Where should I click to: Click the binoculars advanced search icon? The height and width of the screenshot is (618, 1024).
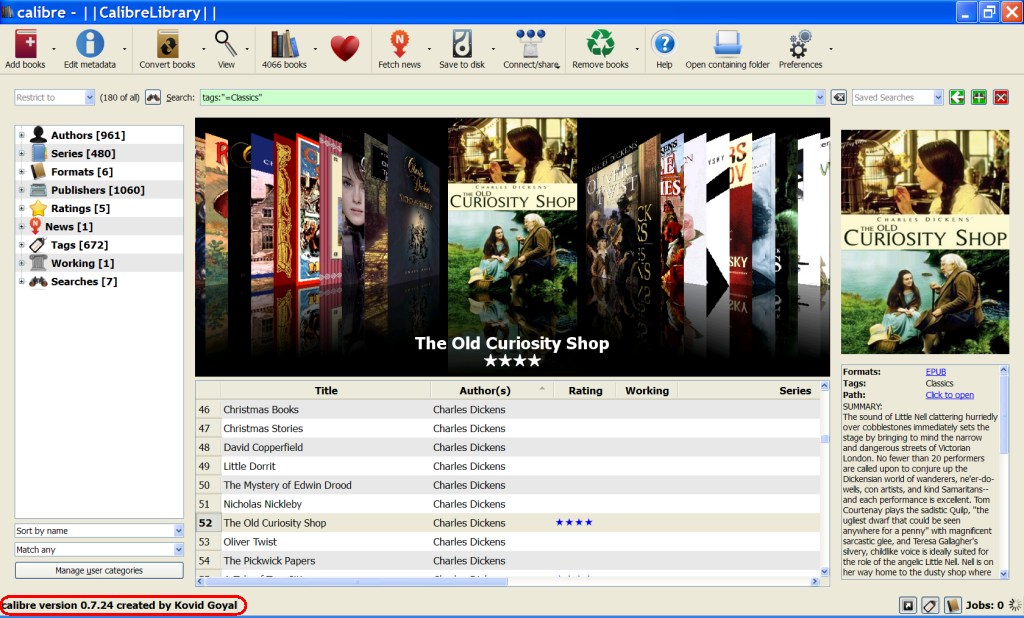153,97
